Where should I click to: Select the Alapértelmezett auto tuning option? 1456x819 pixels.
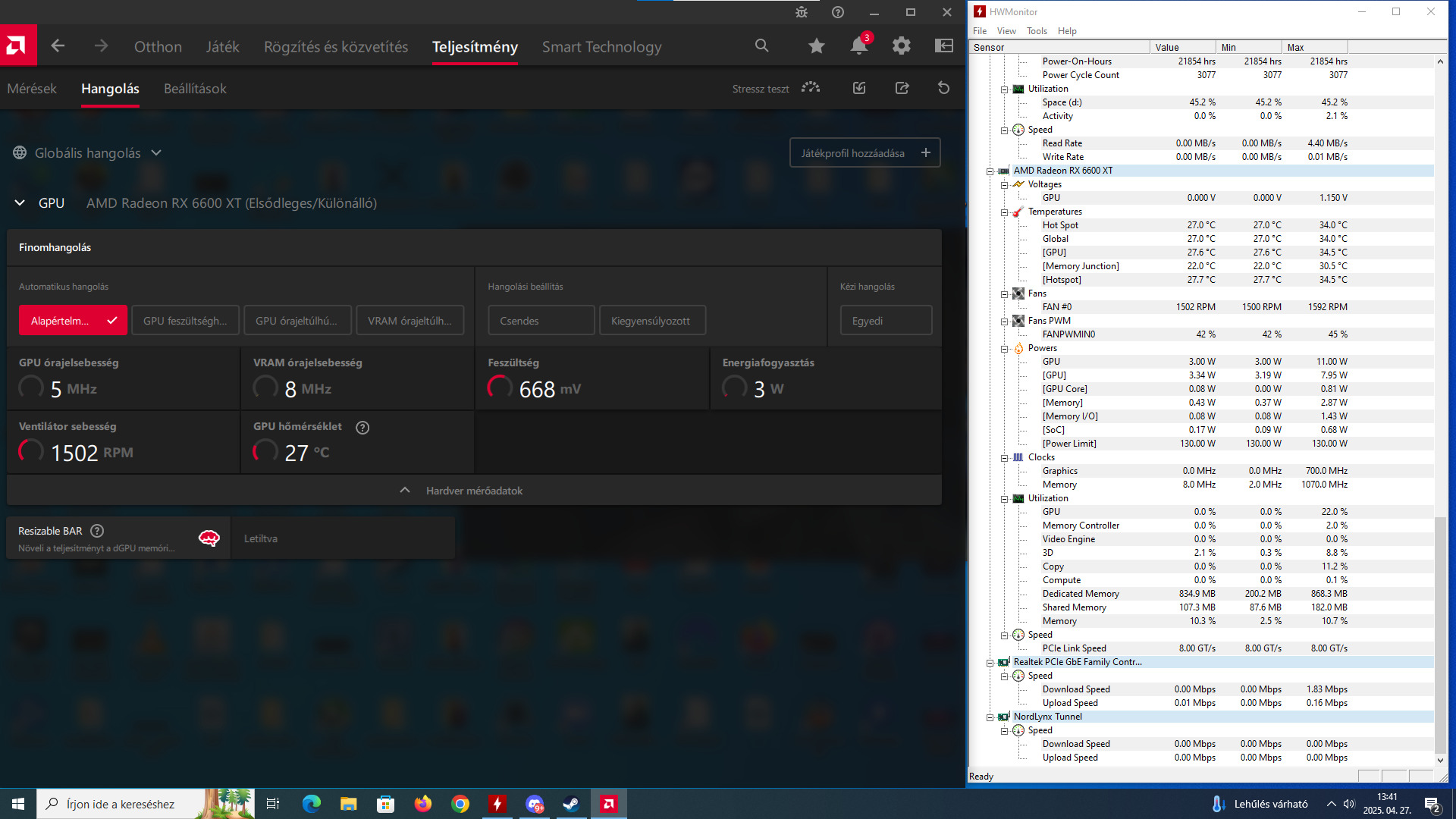coord(73,321)
